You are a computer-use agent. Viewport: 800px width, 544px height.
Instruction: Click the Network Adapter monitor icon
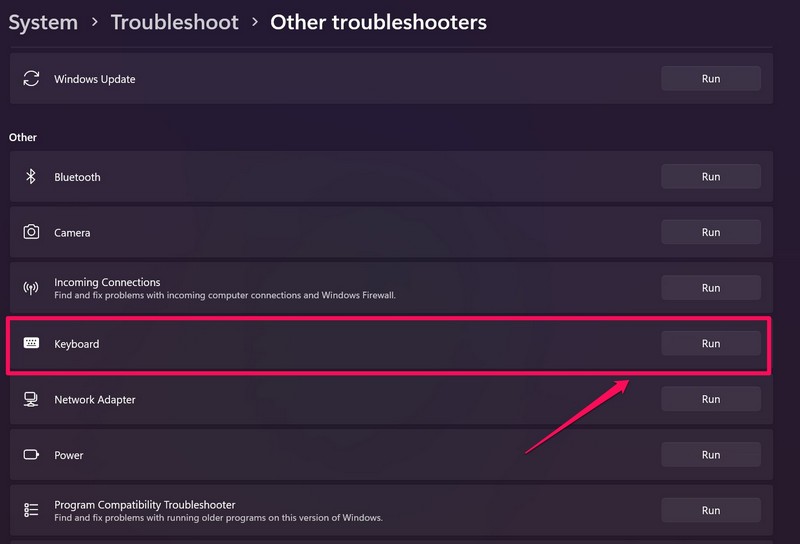[31, 400]
